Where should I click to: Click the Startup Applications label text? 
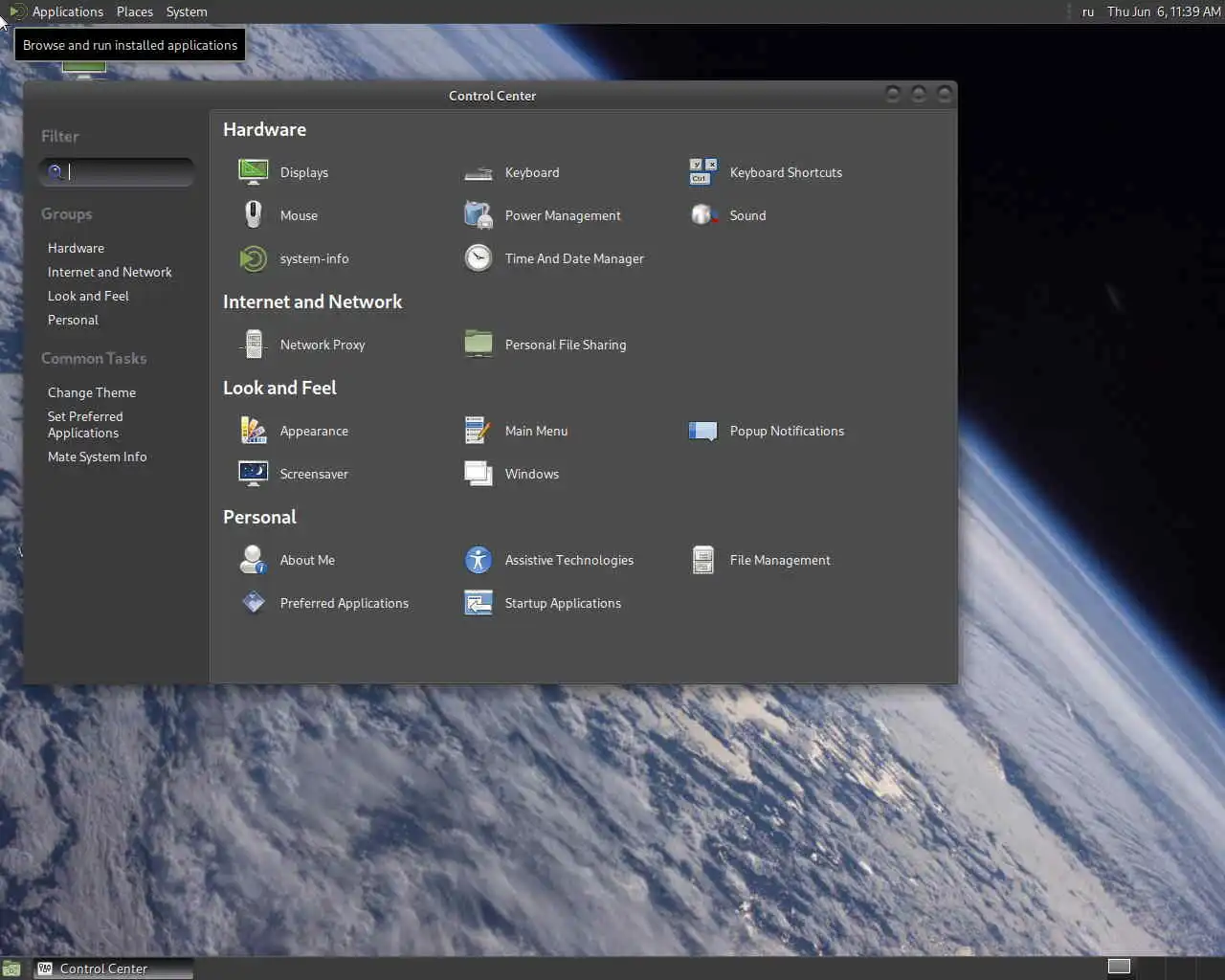563,603
